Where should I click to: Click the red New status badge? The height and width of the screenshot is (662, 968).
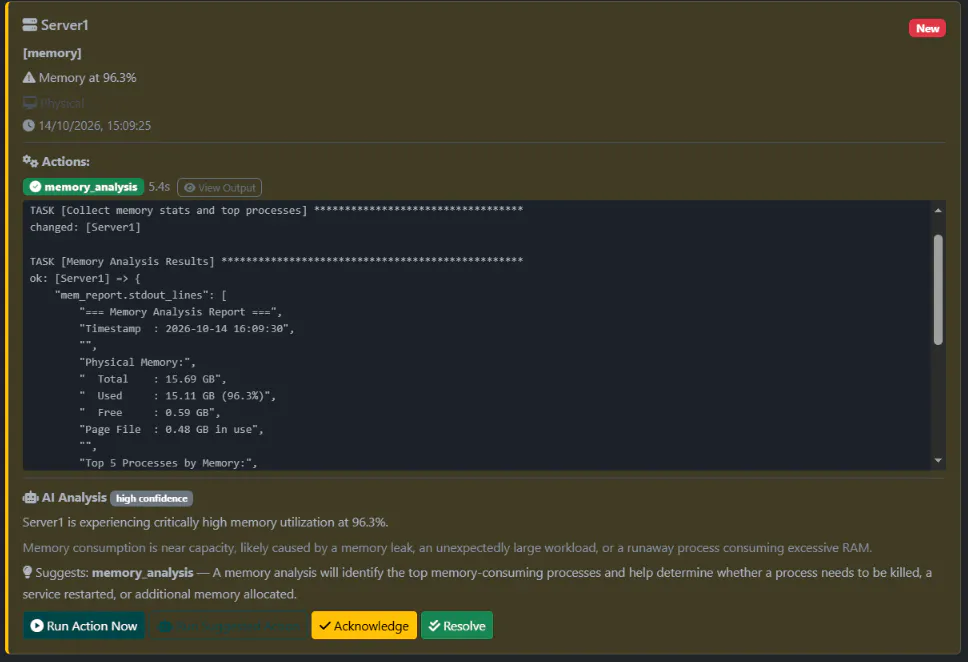927,28
